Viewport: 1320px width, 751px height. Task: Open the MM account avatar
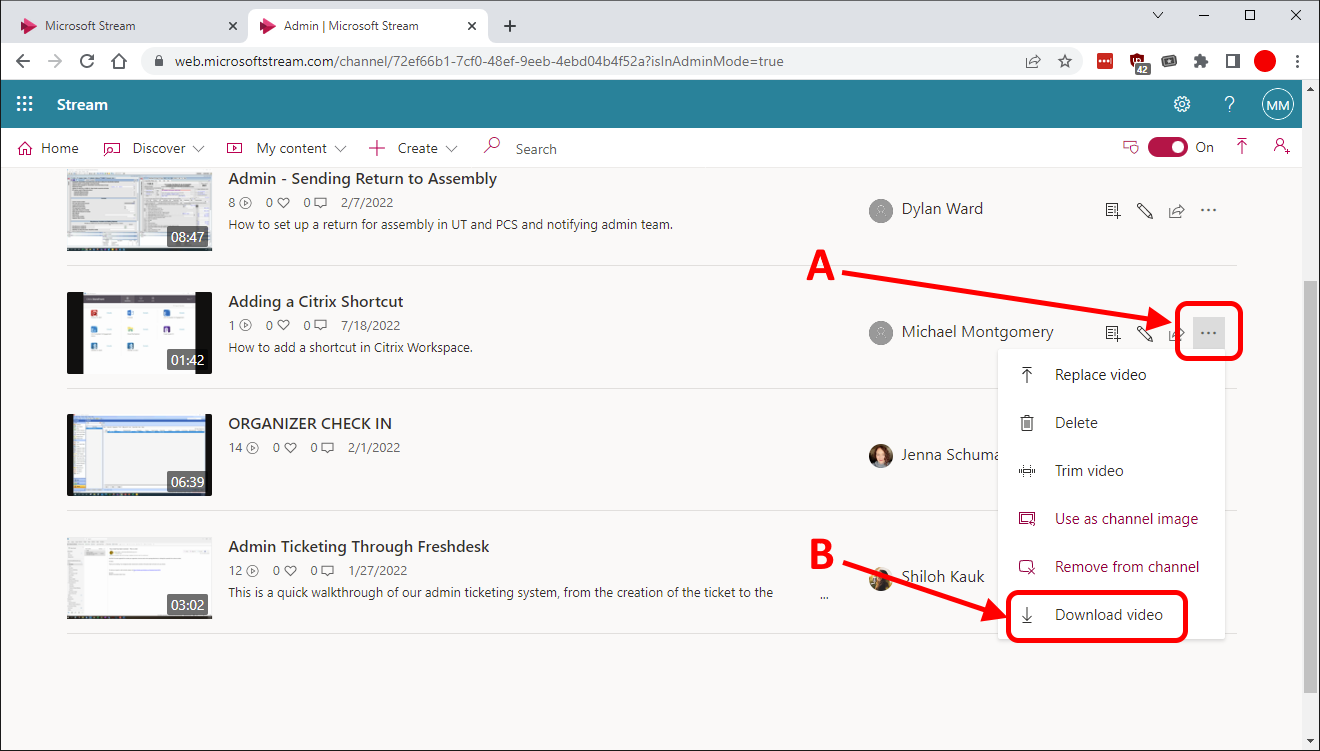tap(1278, 104)
